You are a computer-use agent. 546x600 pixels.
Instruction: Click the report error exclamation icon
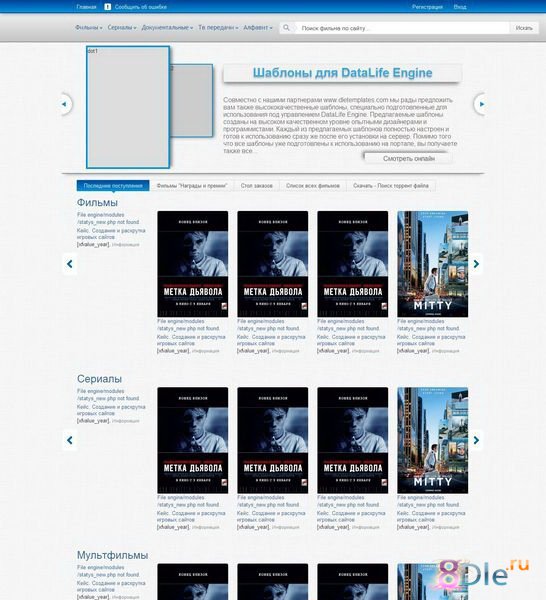pyautogui.click(x=108, y=7)
